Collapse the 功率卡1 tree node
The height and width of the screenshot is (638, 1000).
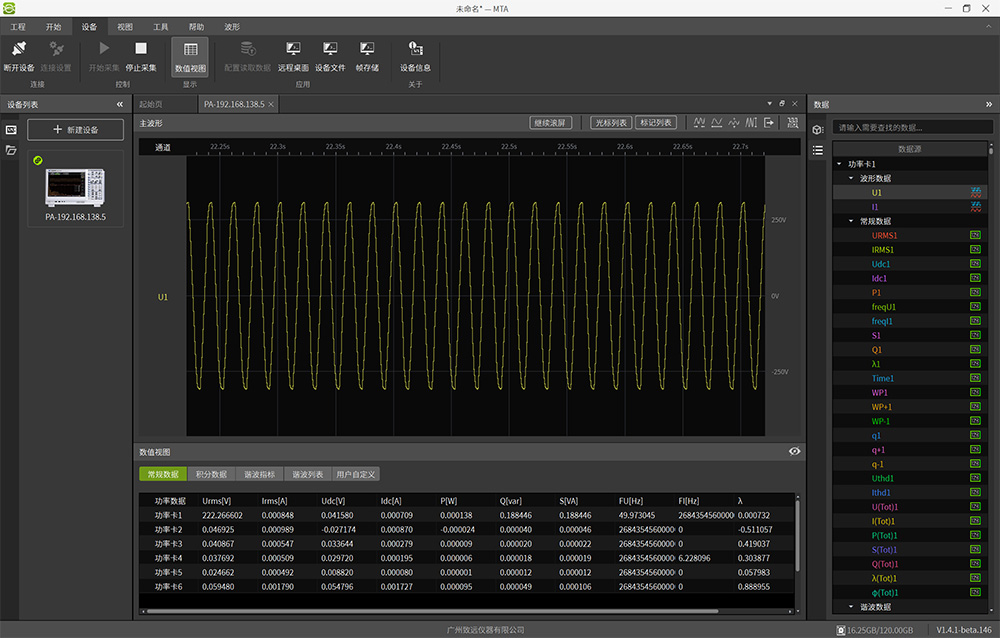(839, 164)
